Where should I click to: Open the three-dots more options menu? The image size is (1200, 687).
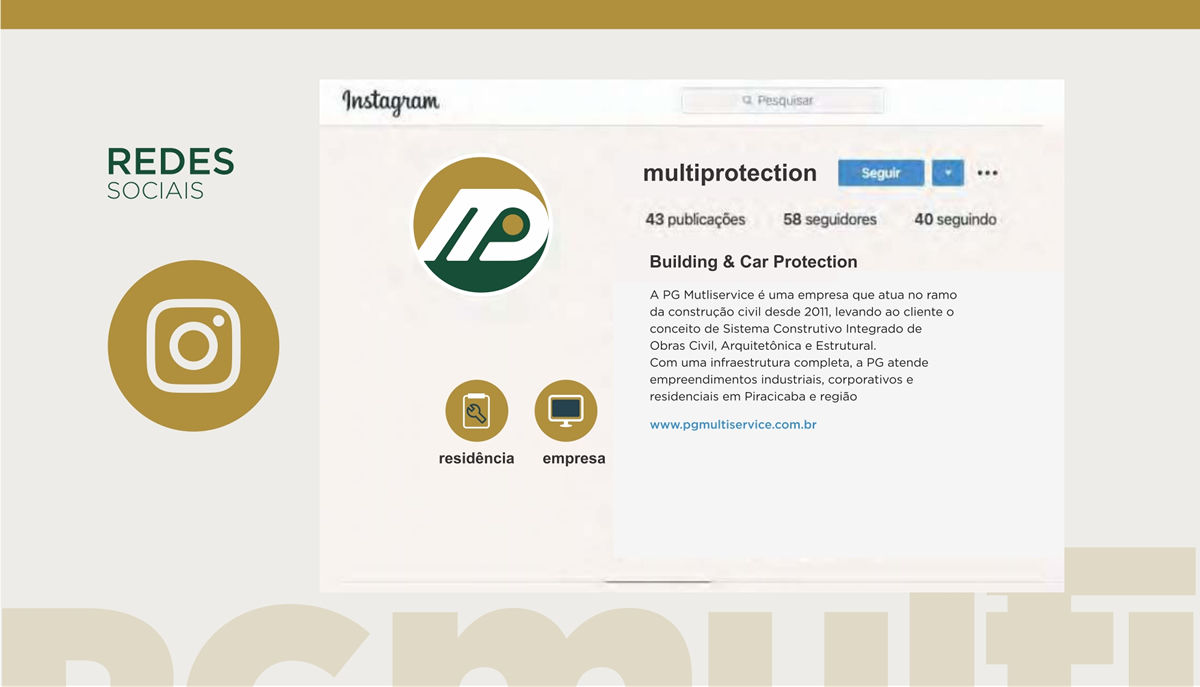[988, 173]
